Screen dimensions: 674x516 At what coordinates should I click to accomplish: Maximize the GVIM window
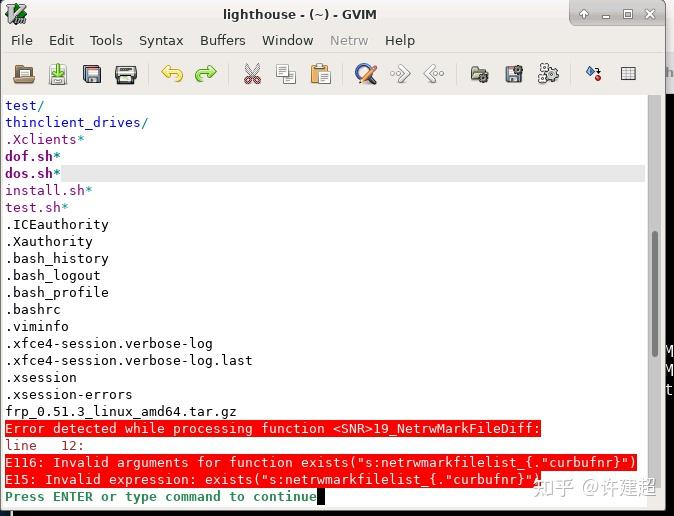628,14
